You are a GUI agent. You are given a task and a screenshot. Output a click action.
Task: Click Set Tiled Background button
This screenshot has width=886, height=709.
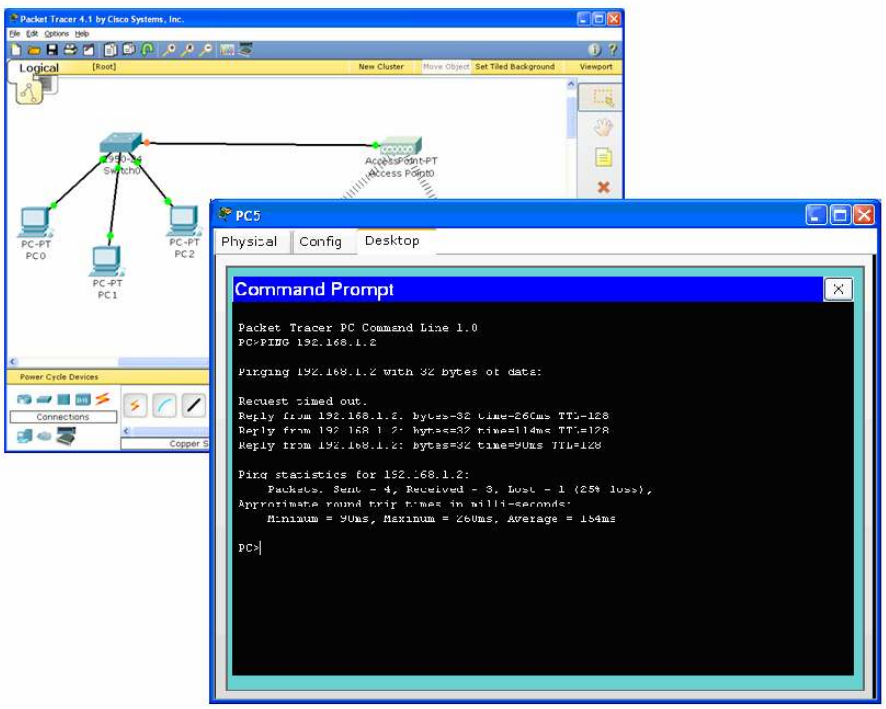point(514,67)
